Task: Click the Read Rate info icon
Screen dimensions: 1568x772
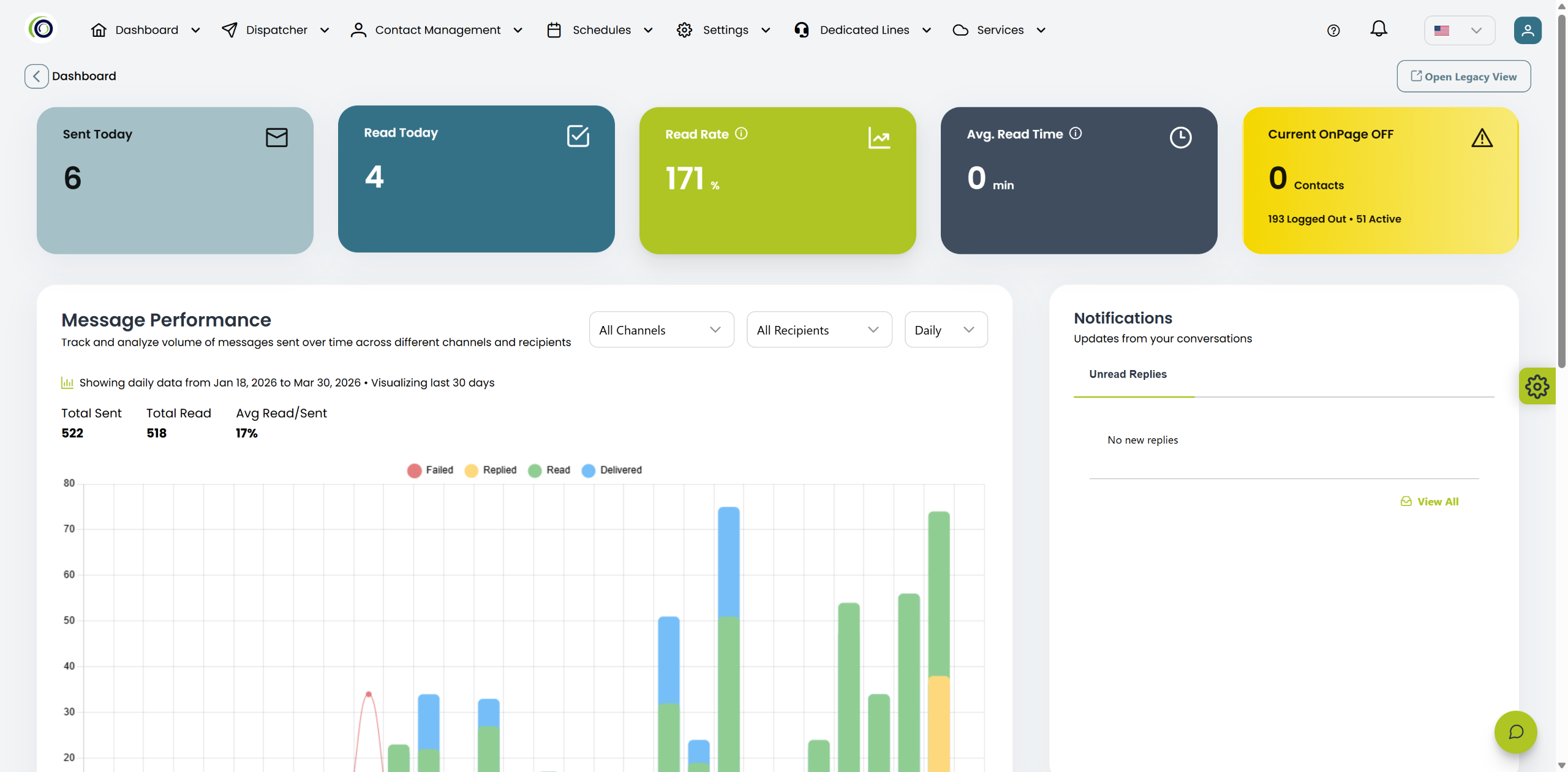Action: pyautogui.click(x=741, y=134)
